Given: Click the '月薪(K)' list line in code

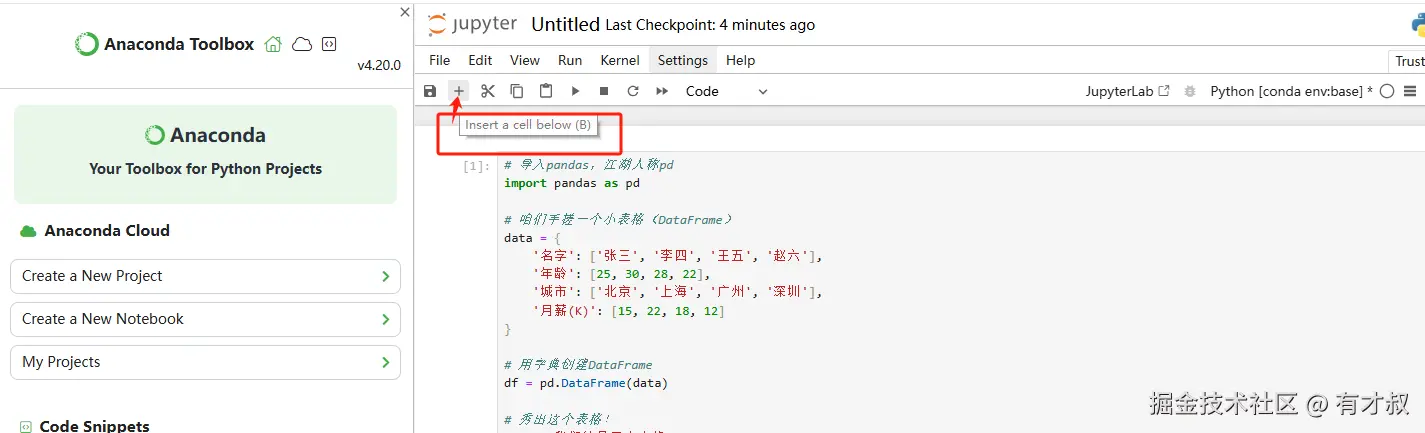Looking at the screenshot, I should click(629, 311).
